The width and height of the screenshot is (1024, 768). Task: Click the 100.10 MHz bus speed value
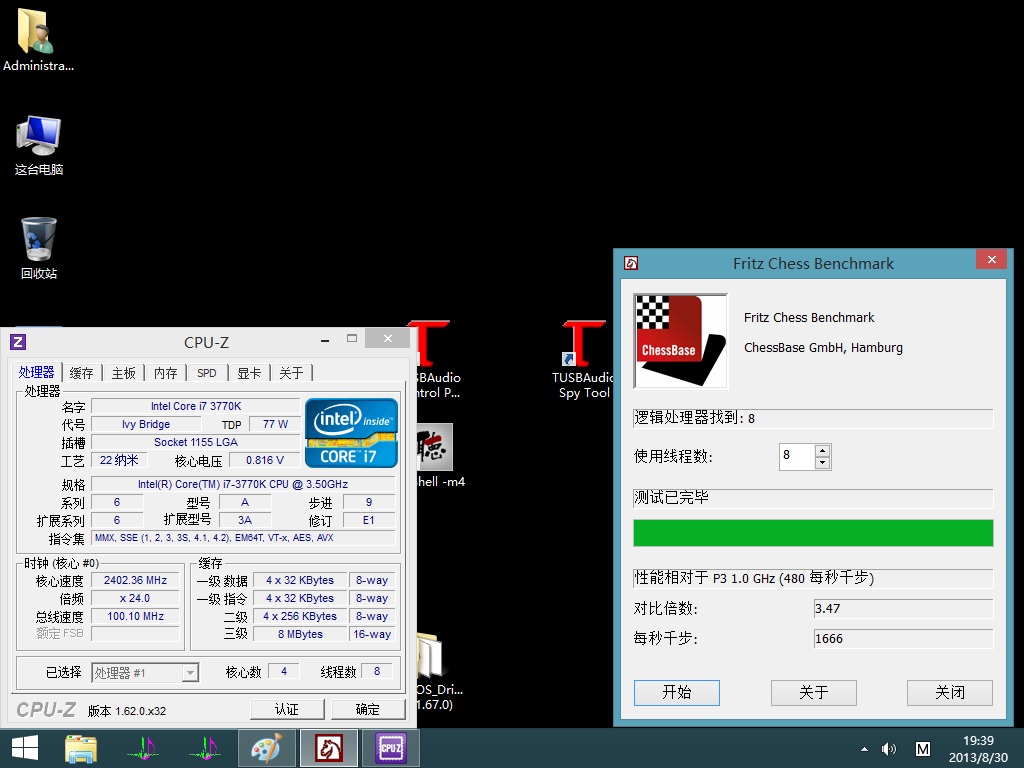[x=135, y=616]
